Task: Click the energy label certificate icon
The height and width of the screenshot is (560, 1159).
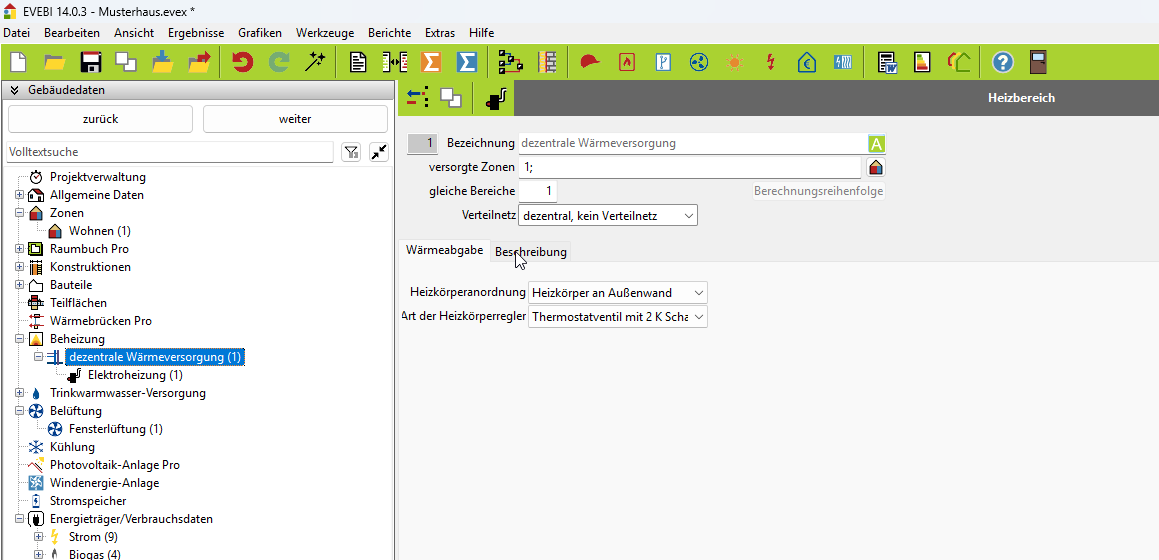Action: (x=922, y=62)
